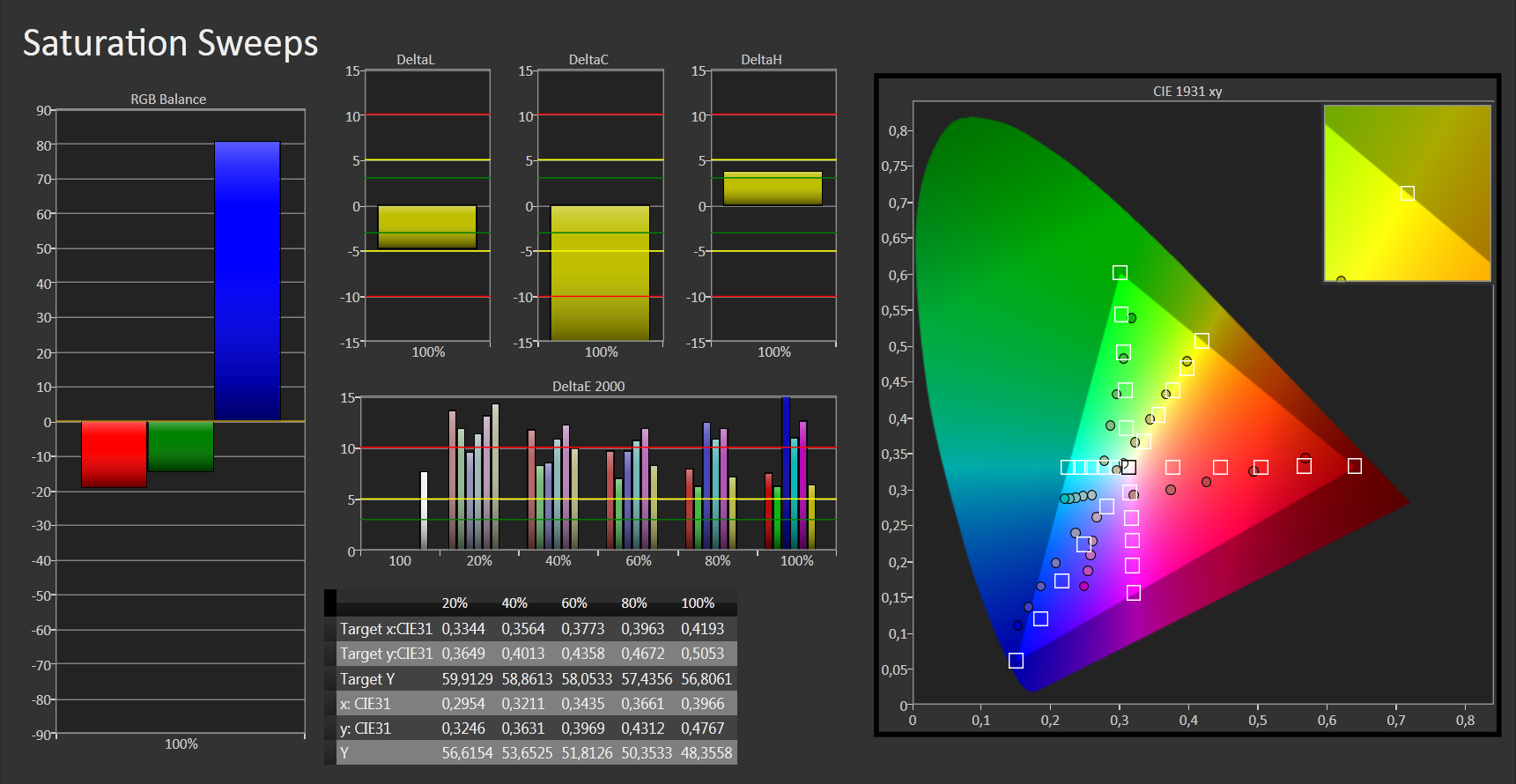Viewport: 1516px width, 784px height.
Task: Click the measured Y value 53,6525
Action: tap(527, 753)
